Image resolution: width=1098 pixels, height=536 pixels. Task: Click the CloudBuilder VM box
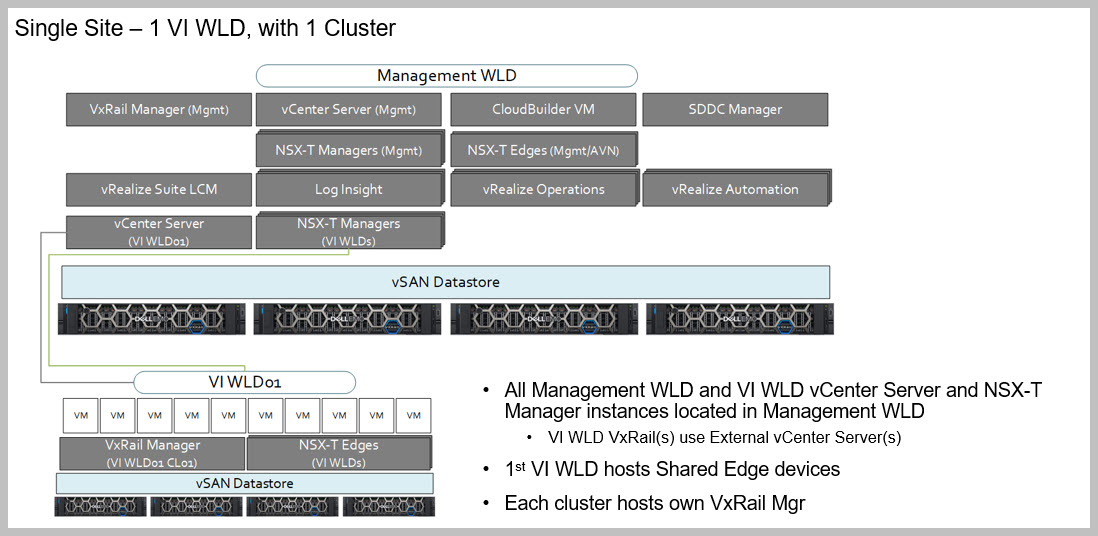(x=542, y=110)
